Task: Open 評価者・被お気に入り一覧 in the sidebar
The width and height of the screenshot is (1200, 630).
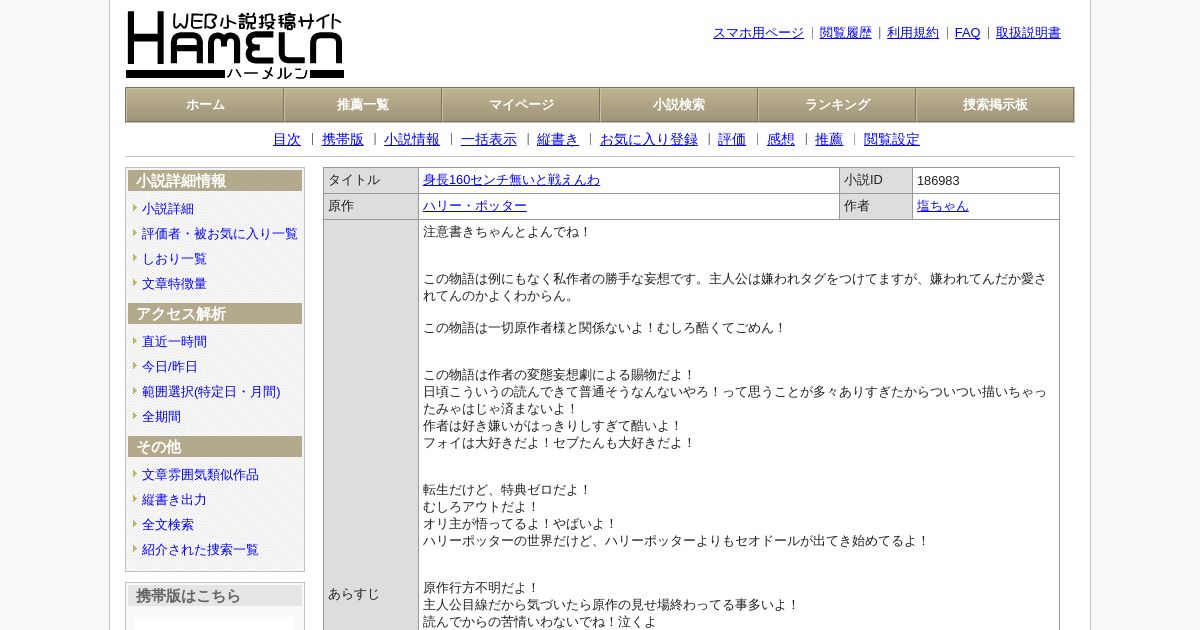Action: click(x=220, y=234)
